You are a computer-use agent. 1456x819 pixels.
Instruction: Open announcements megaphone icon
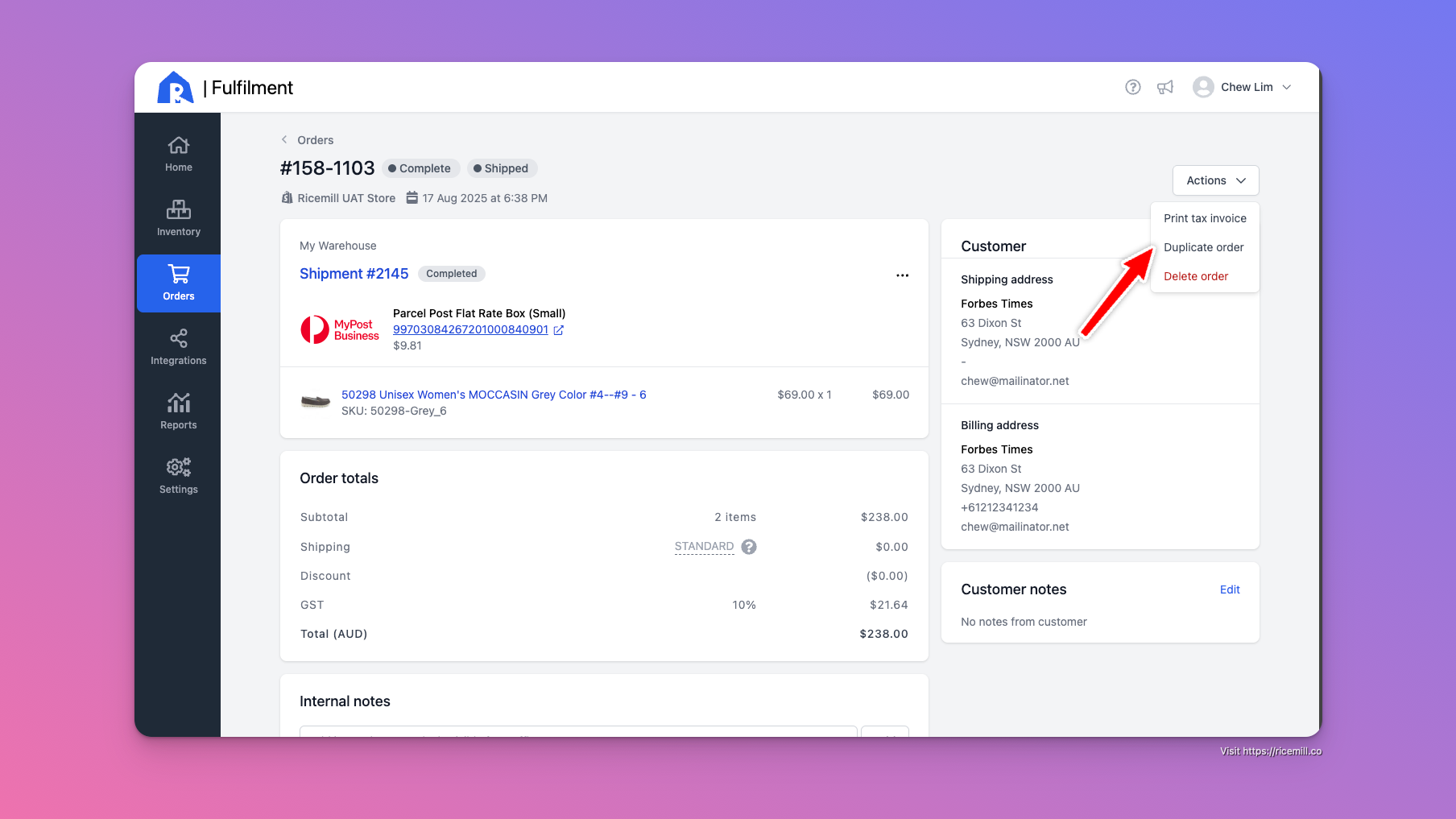coord(1164,87)
